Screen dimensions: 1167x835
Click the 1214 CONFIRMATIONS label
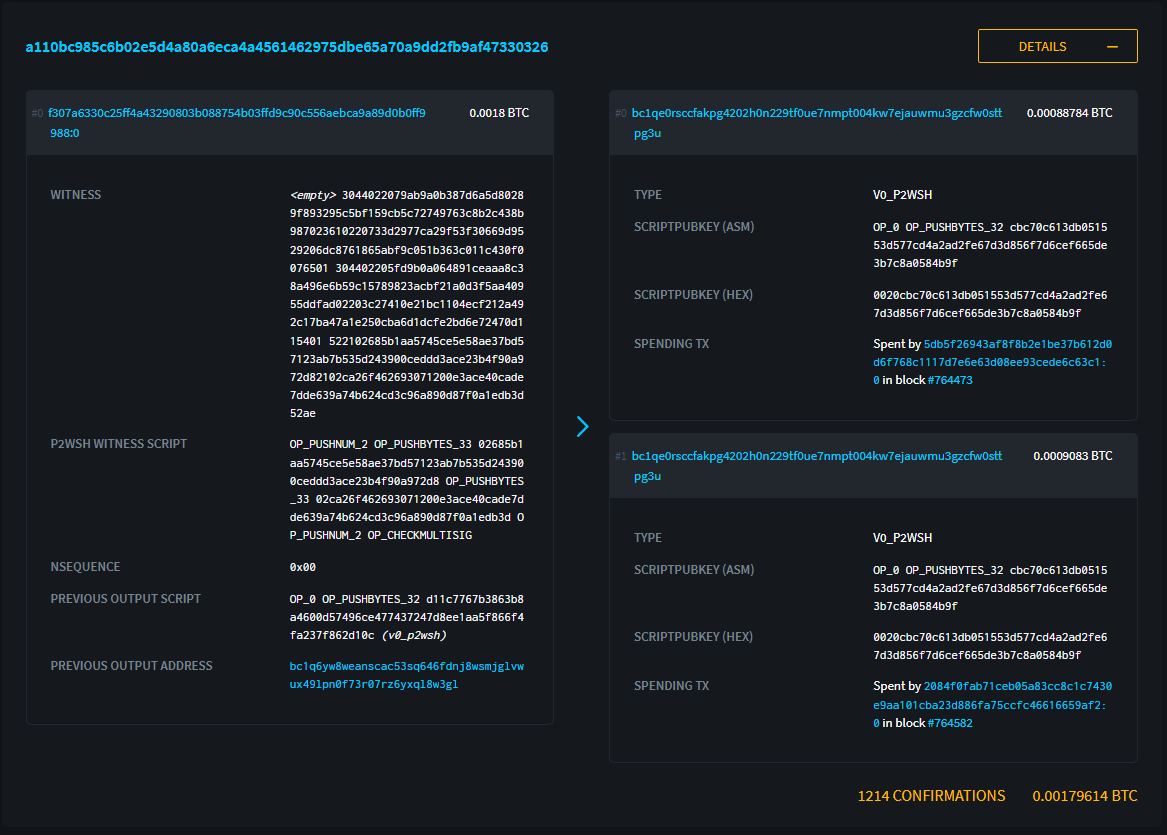931,796
